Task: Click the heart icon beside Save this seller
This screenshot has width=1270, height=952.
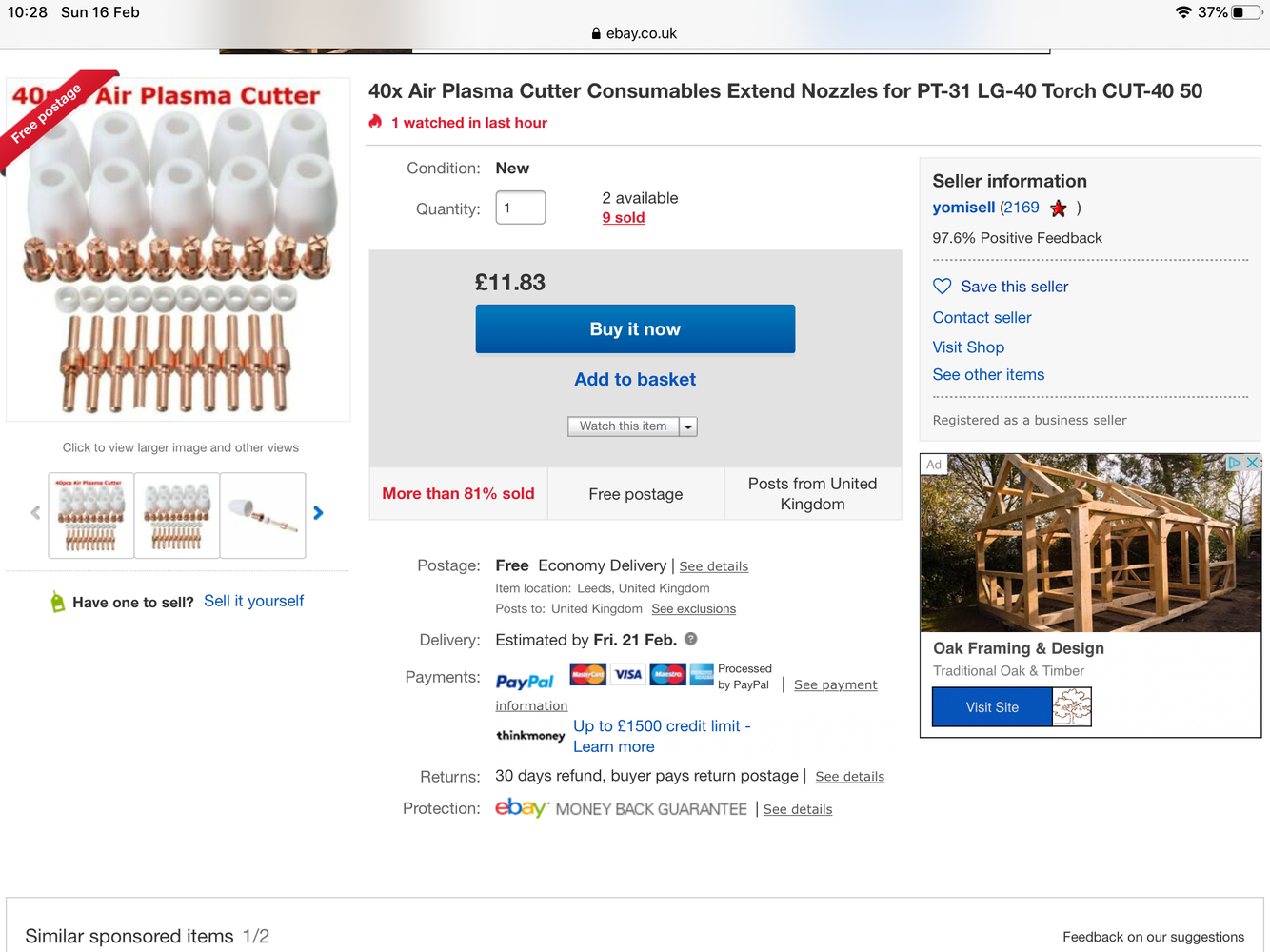Action: [x=942, y=287]
